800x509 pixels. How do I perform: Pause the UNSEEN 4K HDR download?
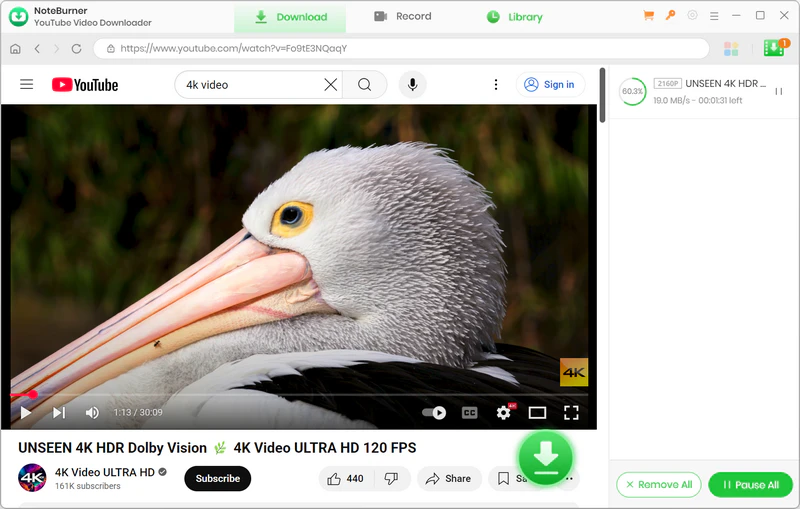(x=778, y=91)
